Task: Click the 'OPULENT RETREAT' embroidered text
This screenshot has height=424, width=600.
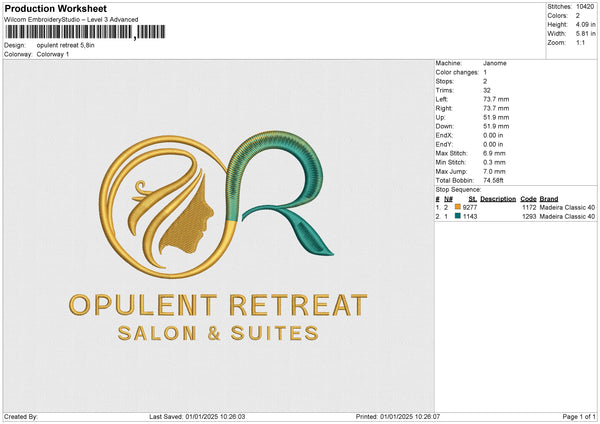Action: pos(218,305)
